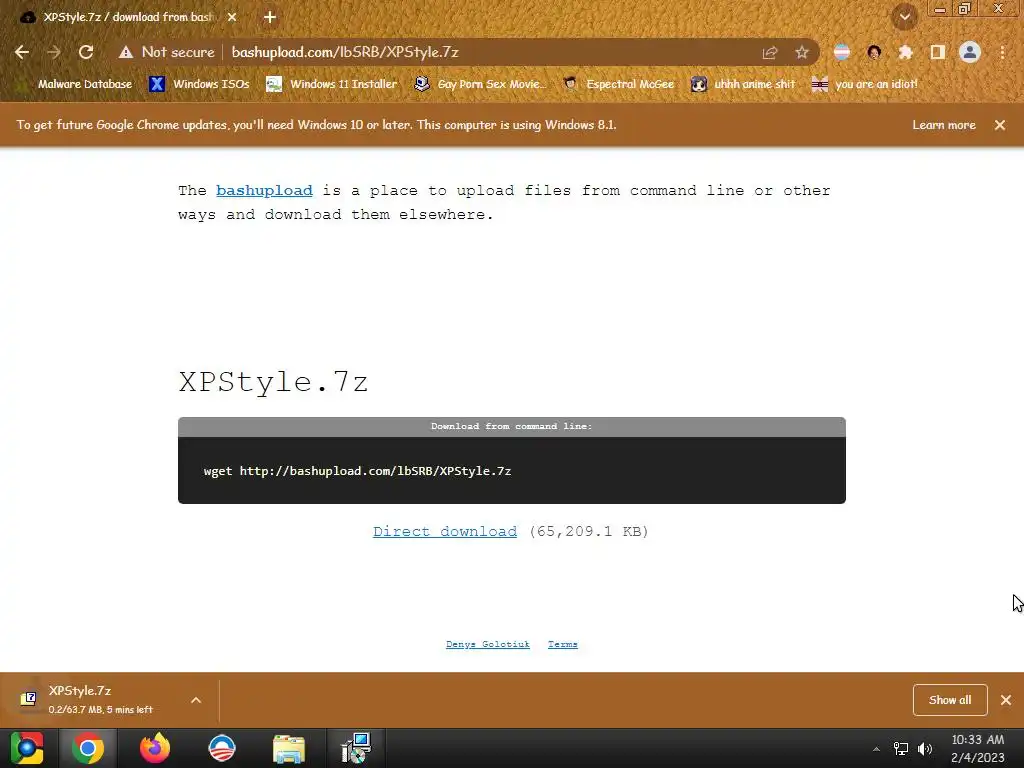Follow the bashupload link in text
Viewport: 1024px width, 768px height.
tap(264, 191)
